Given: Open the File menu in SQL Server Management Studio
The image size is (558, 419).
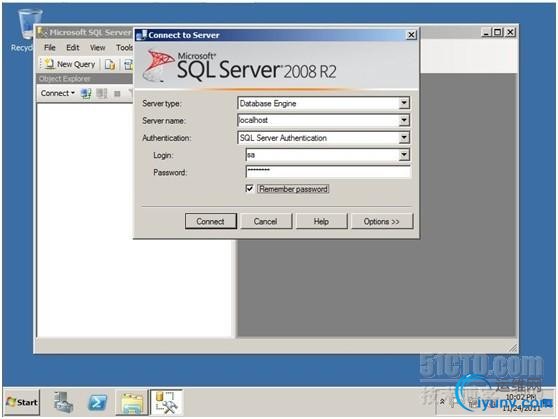Looking at the screenshot, I should [50, 47].
